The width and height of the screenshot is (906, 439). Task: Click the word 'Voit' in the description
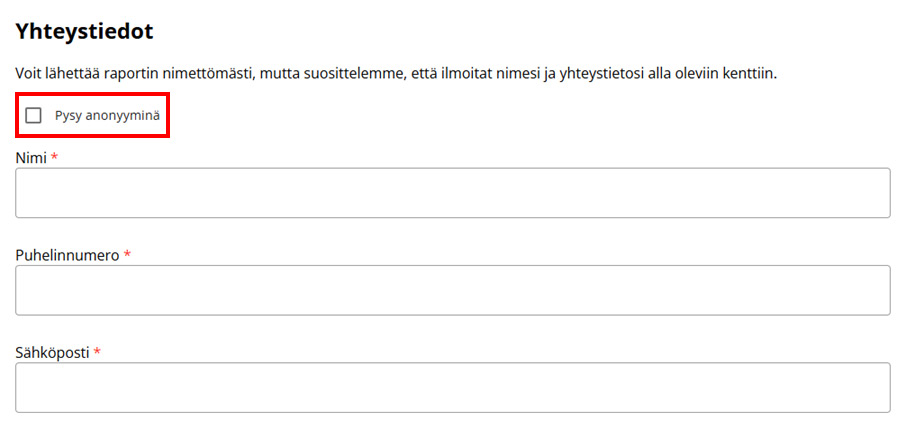29,74
